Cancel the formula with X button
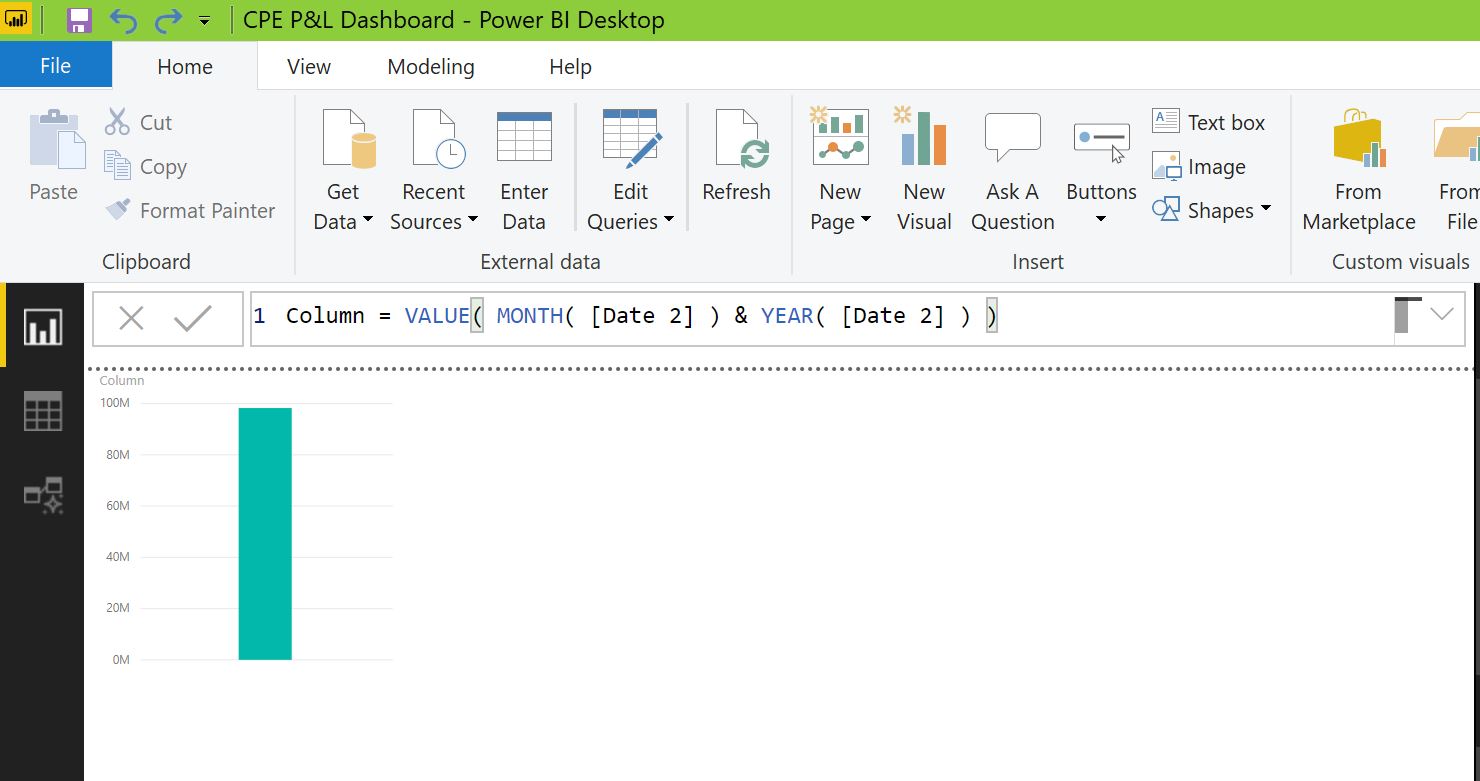The width and height of the screenshot is (1480, 781). coord(131,318)
